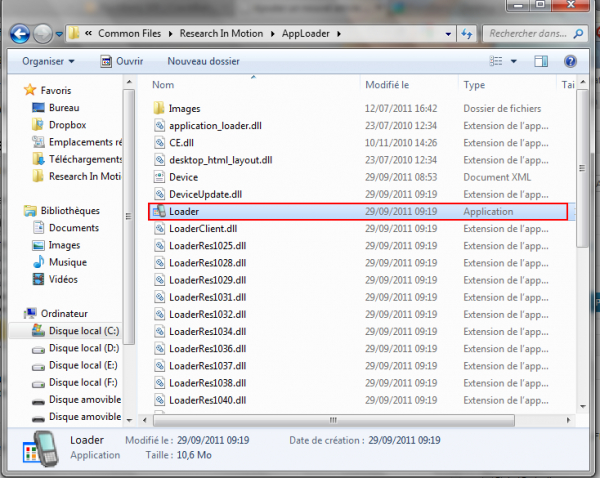Select AppLoader breadcrumb segment
600x478 pixels.
tap(305, 34)
